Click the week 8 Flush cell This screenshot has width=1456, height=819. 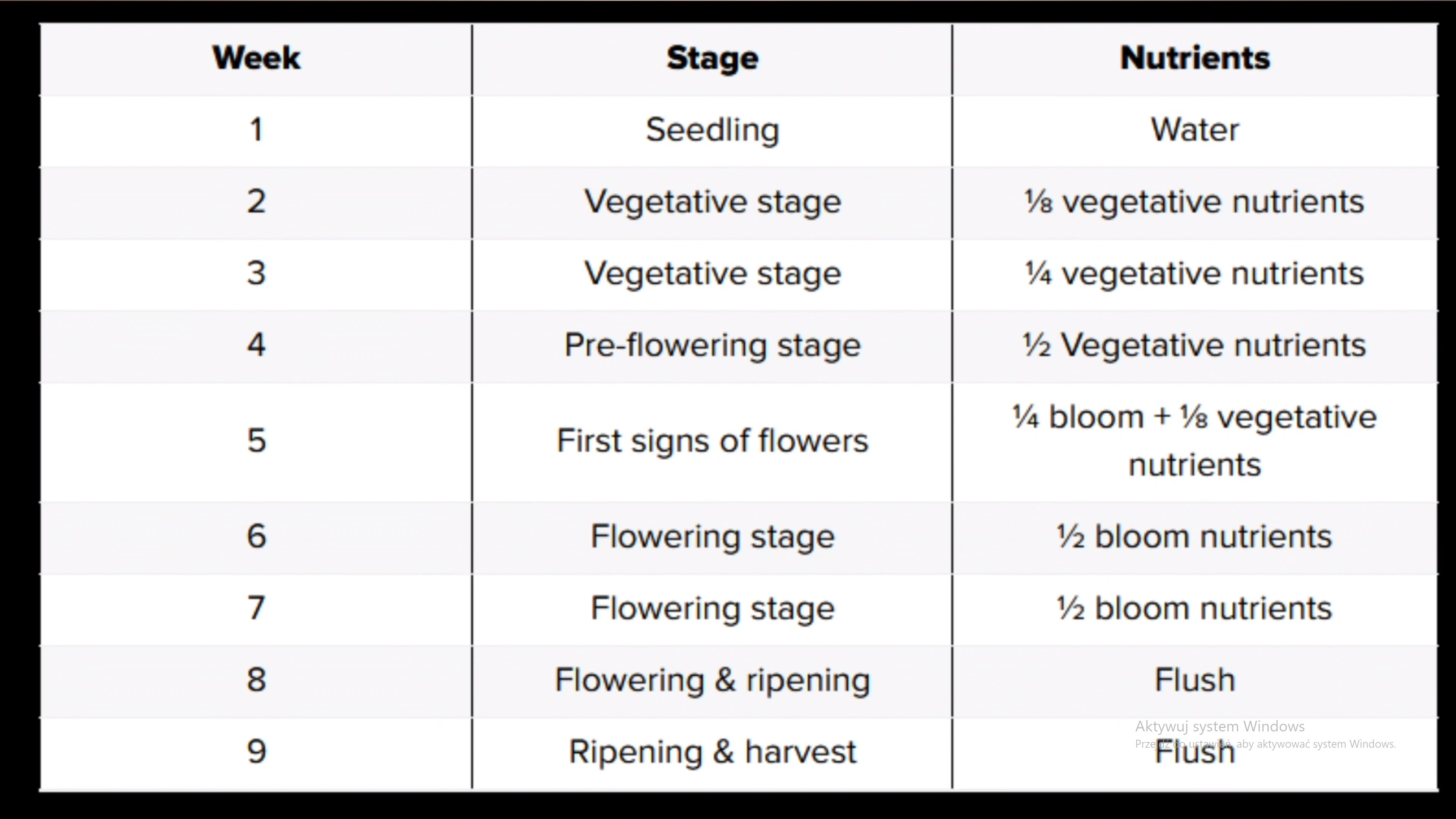pyautogui.click(x=1195, y=681)
